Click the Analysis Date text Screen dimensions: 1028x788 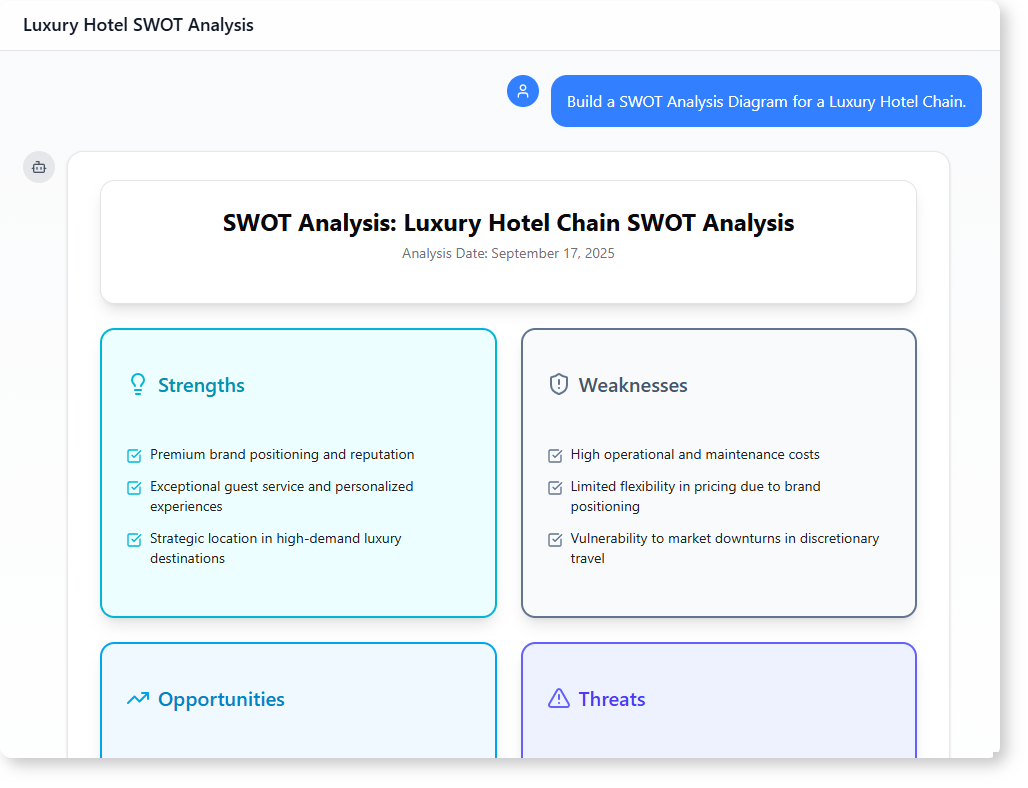508,254
